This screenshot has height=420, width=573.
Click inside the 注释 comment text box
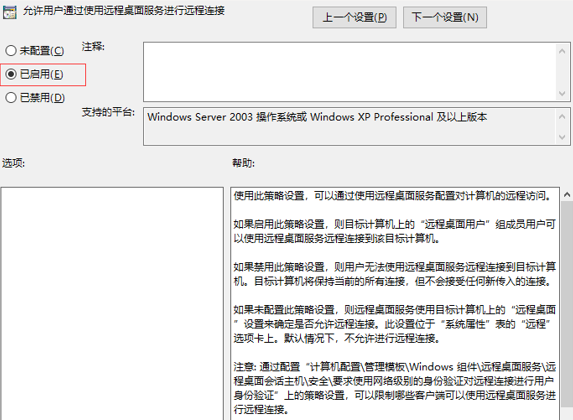(349, 72)
